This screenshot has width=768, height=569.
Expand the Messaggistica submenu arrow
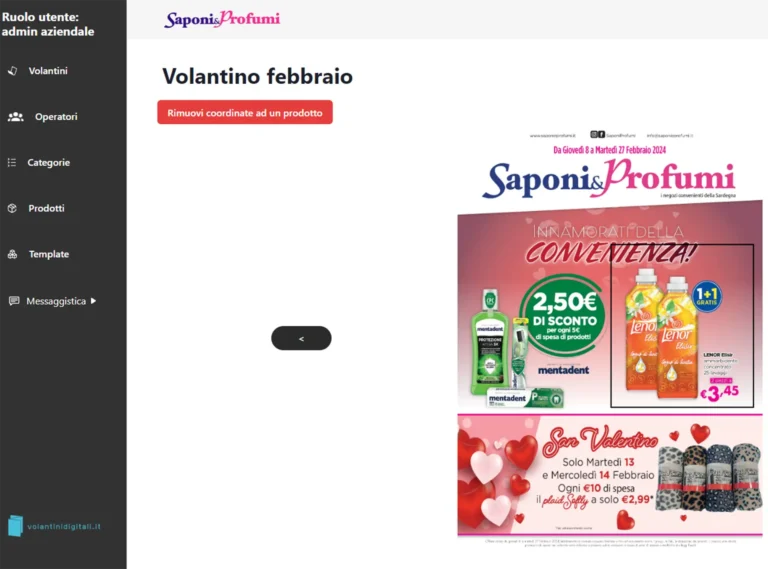93,301
